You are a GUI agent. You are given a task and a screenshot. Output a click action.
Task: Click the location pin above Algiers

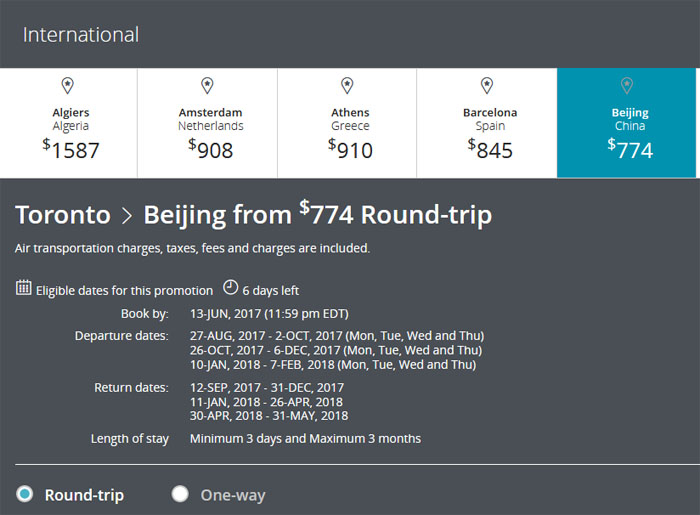[x=68, y=86]
